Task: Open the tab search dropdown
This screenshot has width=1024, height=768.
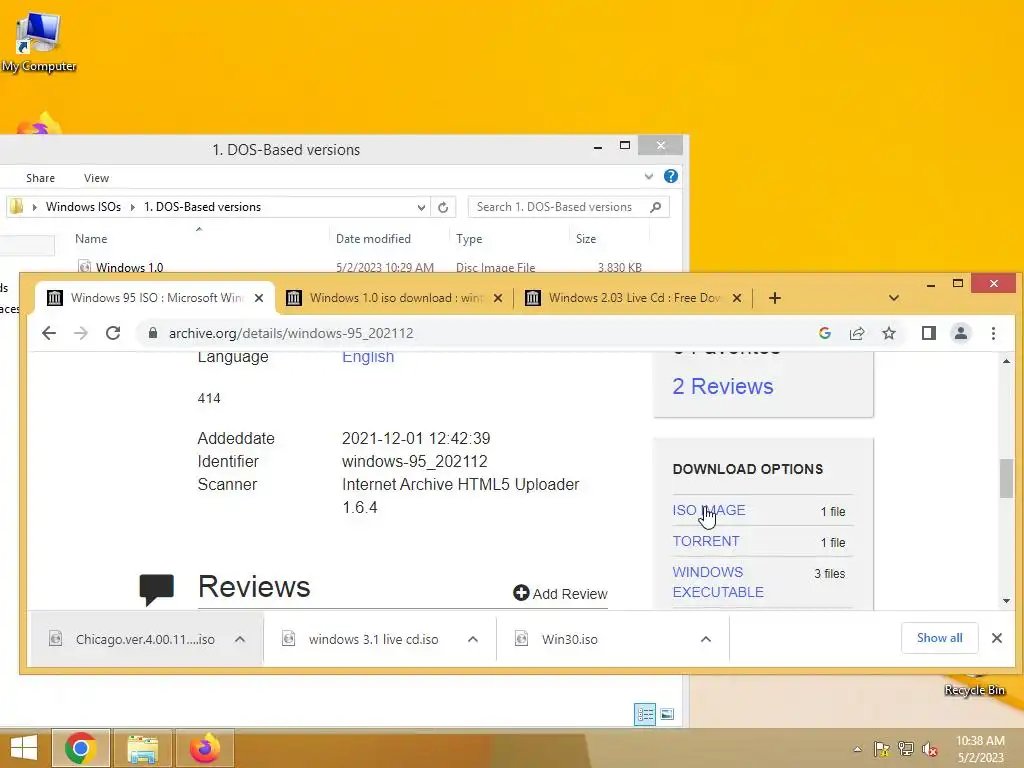Action: 894,298
